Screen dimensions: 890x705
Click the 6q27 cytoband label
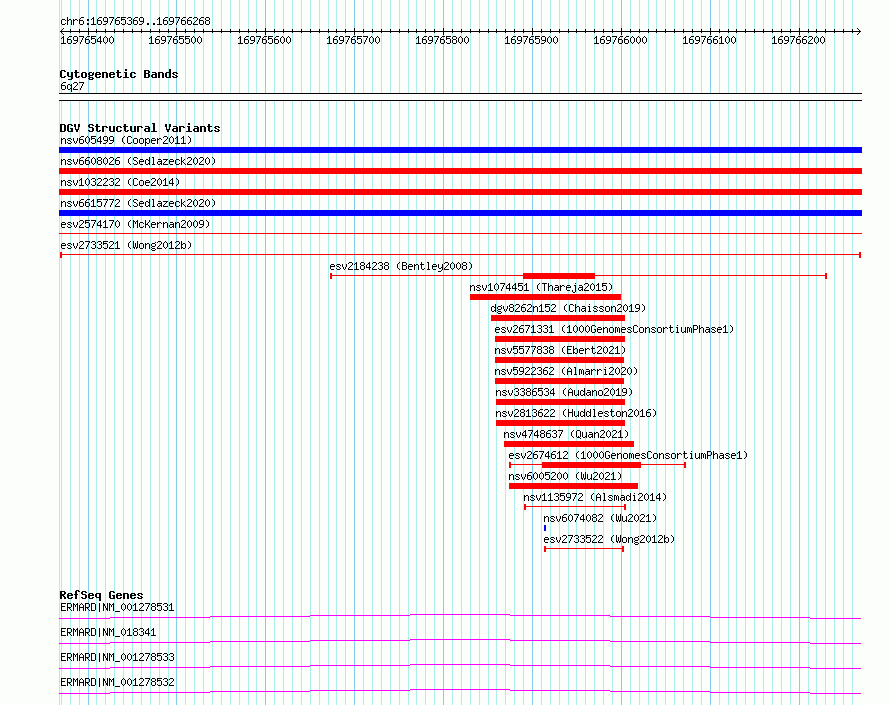coord(72,86)
